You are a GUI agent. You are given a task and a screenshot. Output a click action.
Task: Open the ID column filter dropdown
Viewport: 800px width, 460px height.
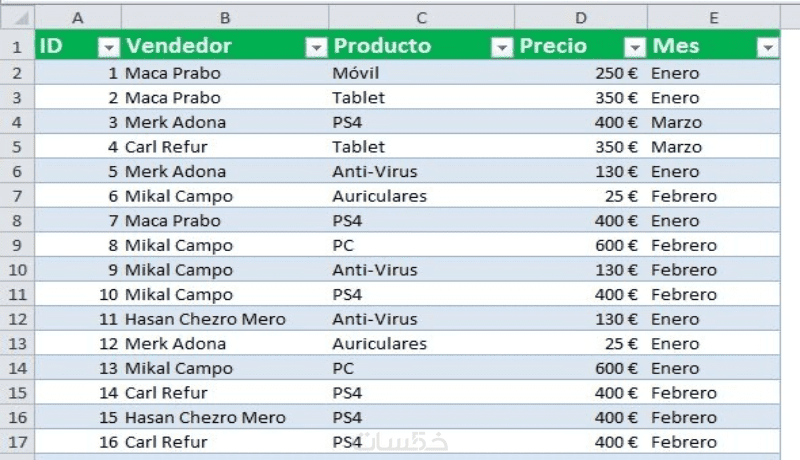tap(109, 47)
